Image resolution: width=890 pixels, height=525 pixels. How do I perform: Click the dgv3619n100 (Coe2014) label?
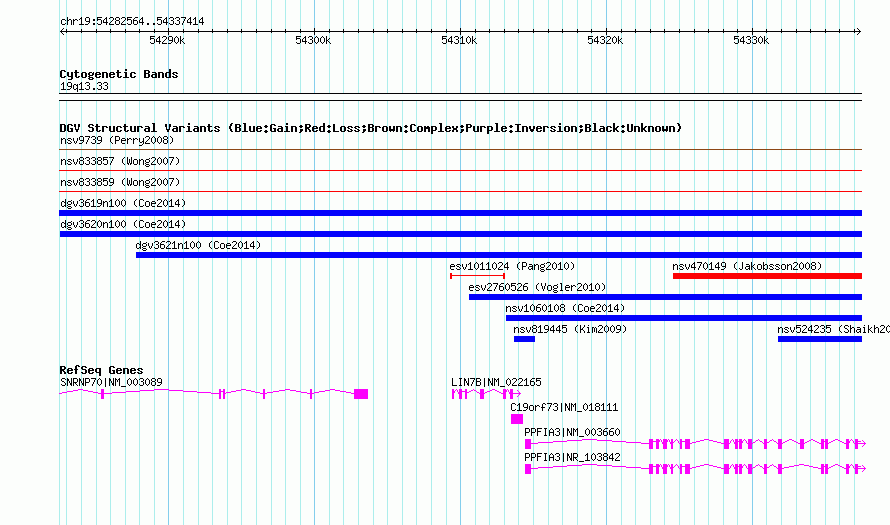click(x=123, y=203)
